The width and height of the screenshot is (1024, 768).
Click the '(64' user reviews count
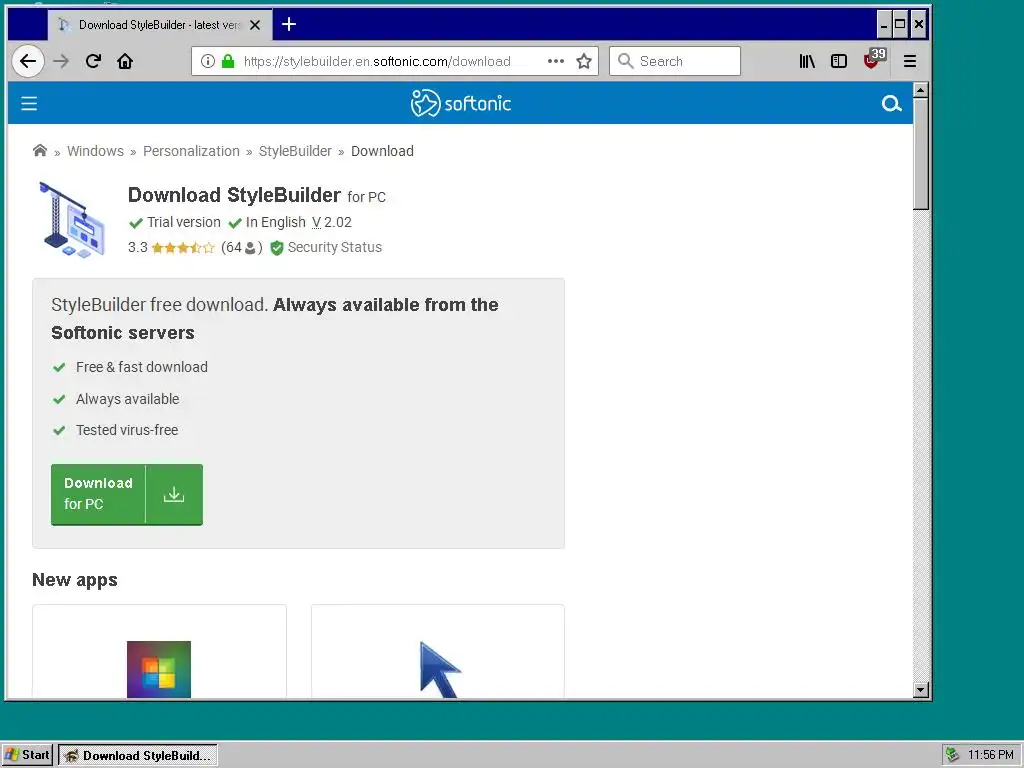[242, 248]
